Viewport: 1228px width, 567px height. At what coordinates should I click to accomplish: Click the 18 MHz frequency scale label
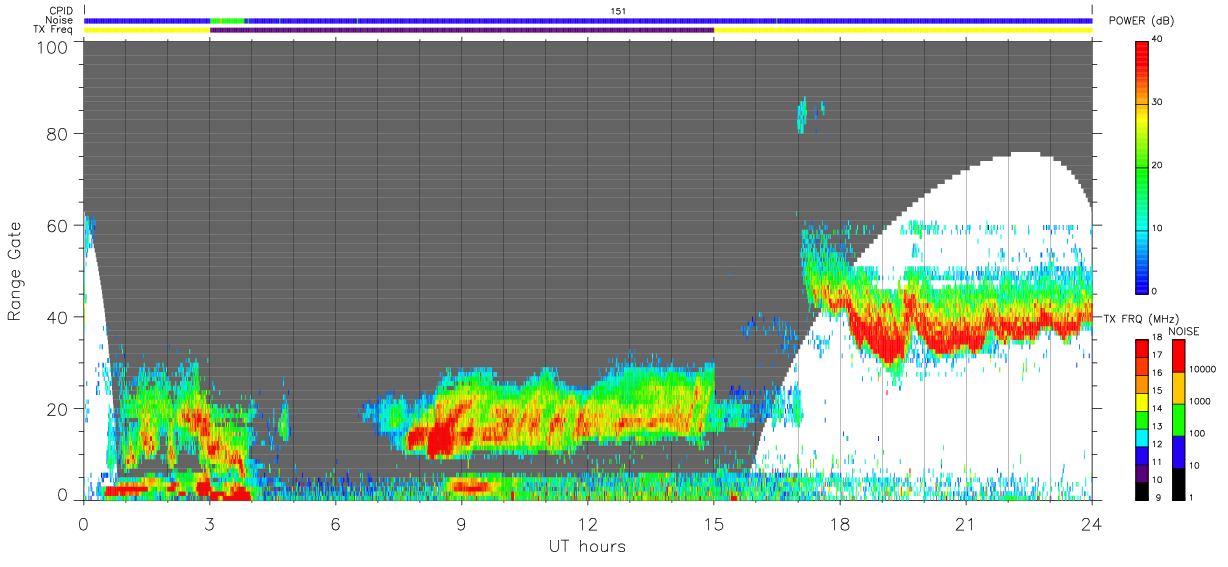coord(1156,340)
